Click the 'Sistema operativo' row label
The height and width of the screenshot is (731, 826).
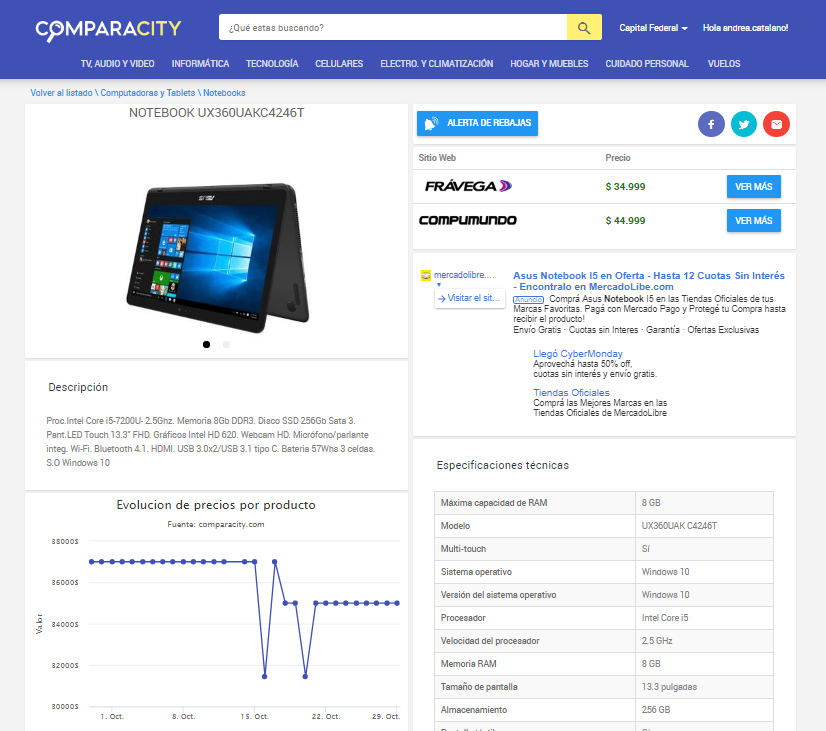pos(476,572)
